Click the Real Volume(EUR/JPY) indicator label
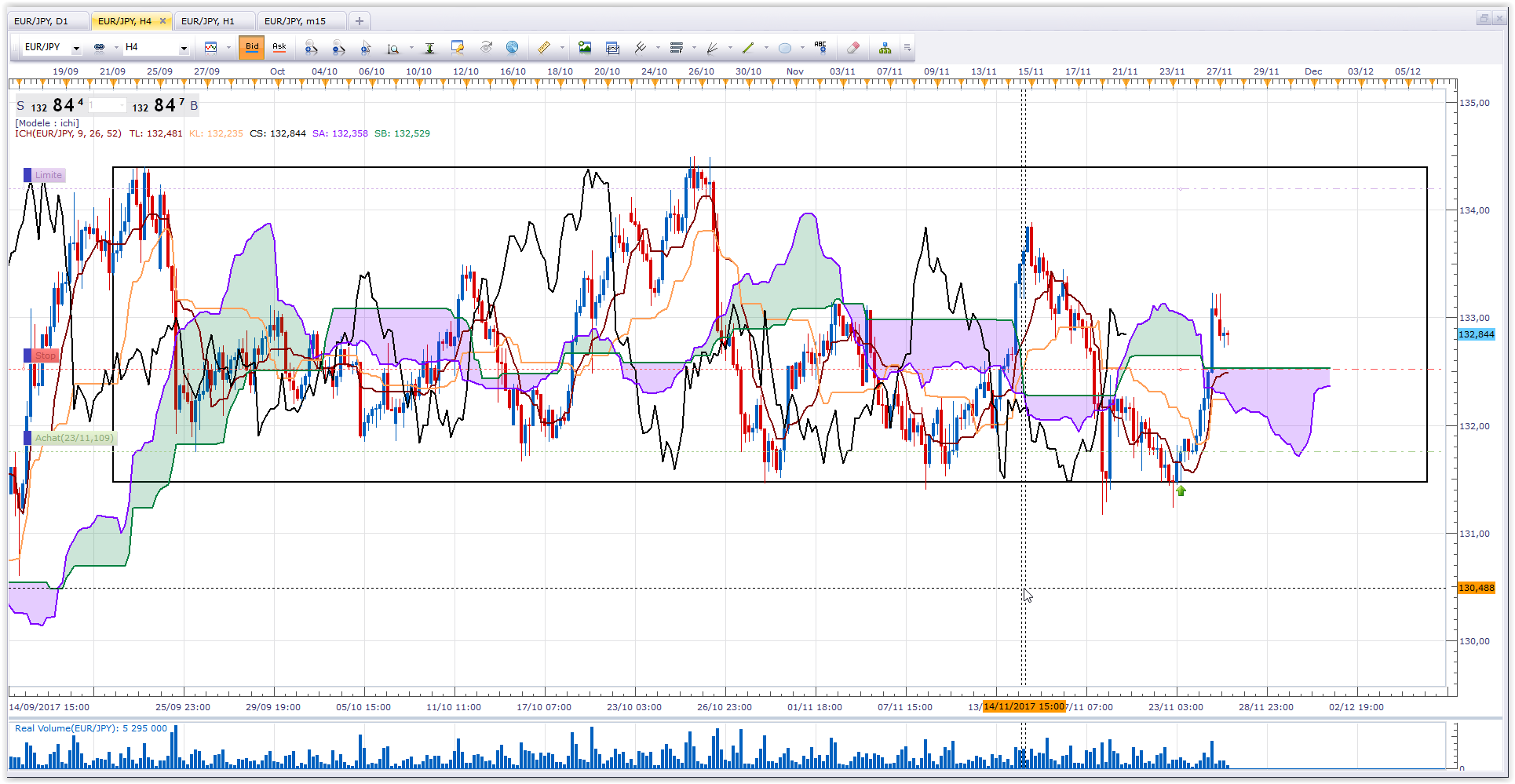 (x=91, y=728)
